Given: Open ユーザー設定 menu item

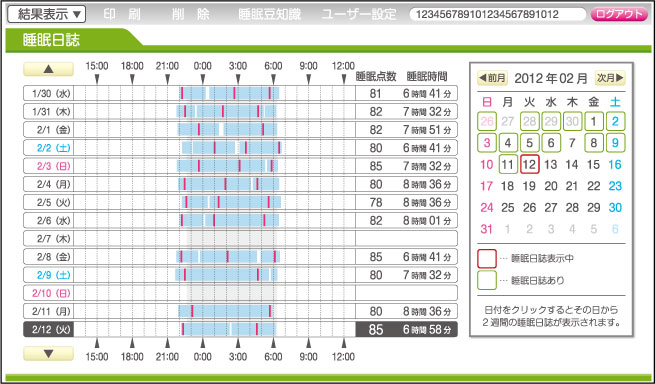Looking at the screenshot, I should pyautogui.click(x=359, y=14).
